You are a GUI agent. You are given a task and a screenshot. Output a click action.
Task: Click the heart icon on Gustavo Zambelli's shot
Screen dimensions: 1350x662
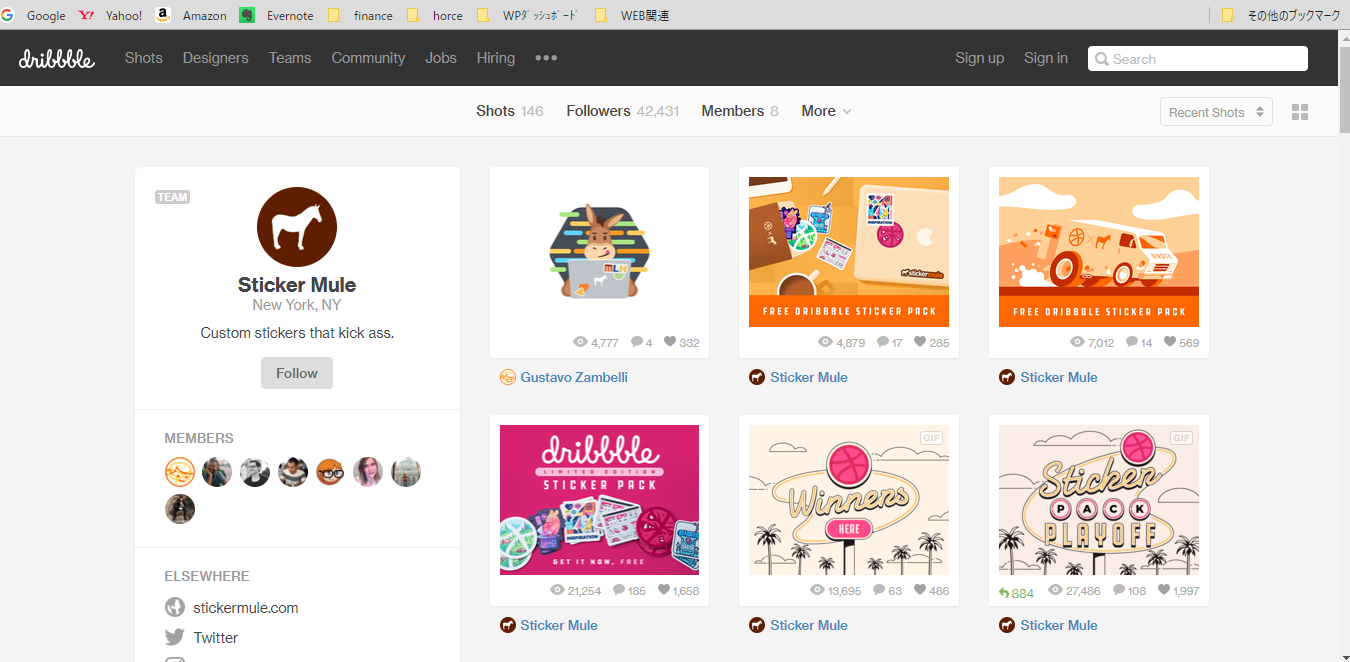670,343
